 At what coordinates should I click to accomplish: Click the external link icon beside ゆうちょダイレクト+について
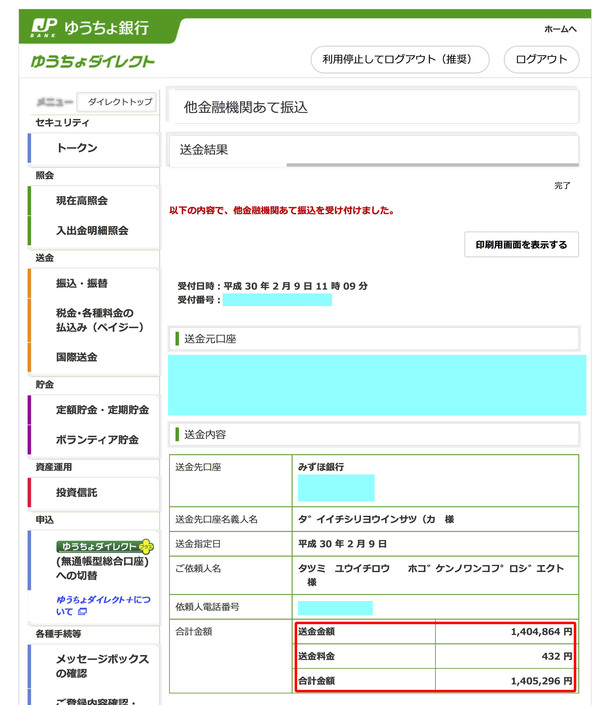click(82, 611)
